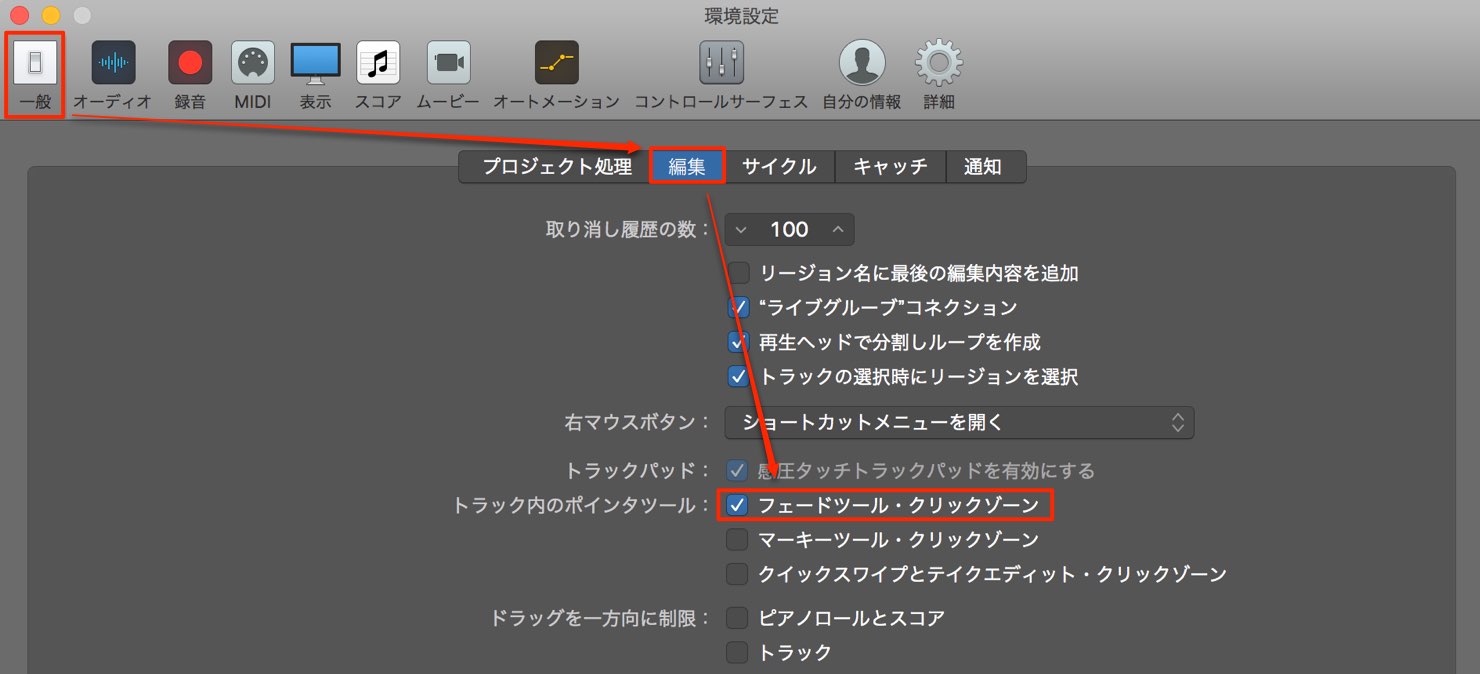Image resolution: width=1480 pixels, height=674 pixels.
Task: Toggle トラックの選択時にリージョンを選択 checkbox
Action: point(738,377)
